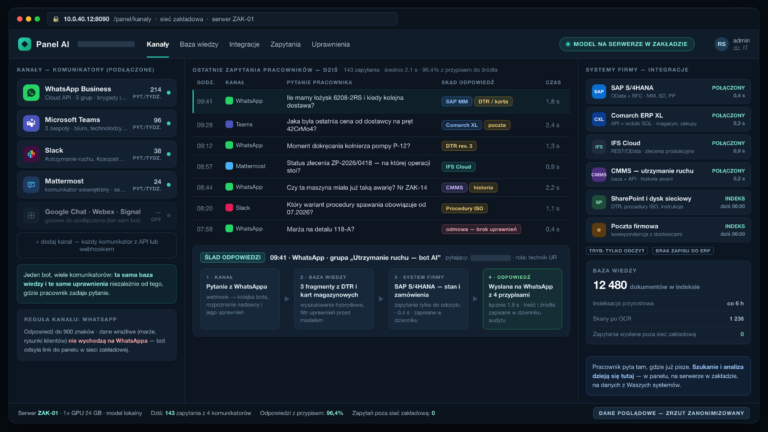The width and height of the screenshot is (768, 432).
Task: Click the WhatsApp marker in 08:44 row
Action: [229, 187]
